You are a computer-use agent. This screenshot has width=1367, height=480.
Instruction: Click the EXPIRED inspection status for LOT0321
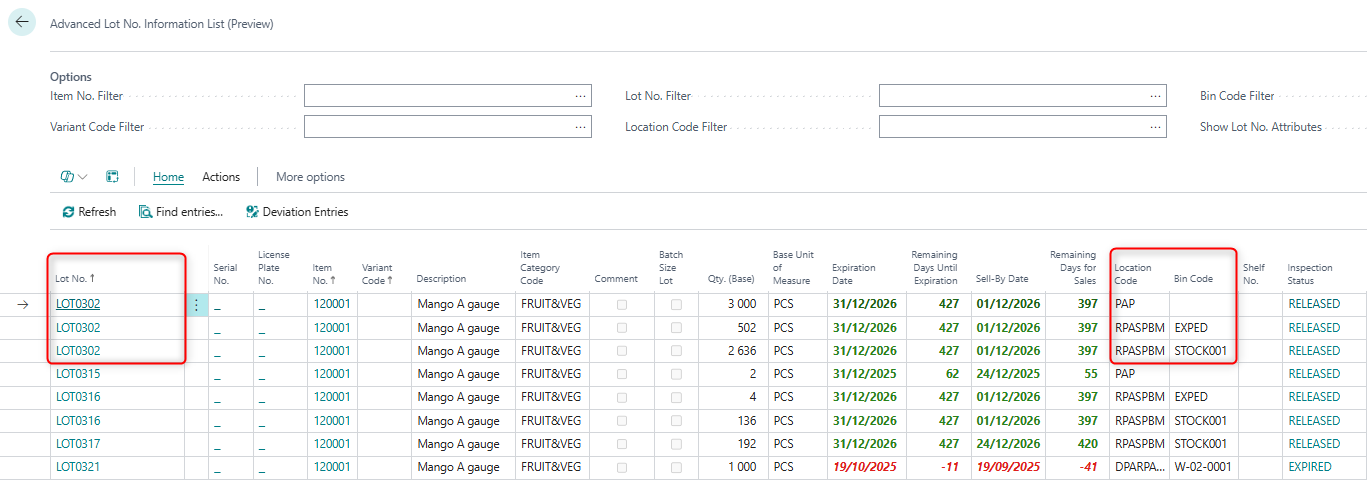(1309, 467)
